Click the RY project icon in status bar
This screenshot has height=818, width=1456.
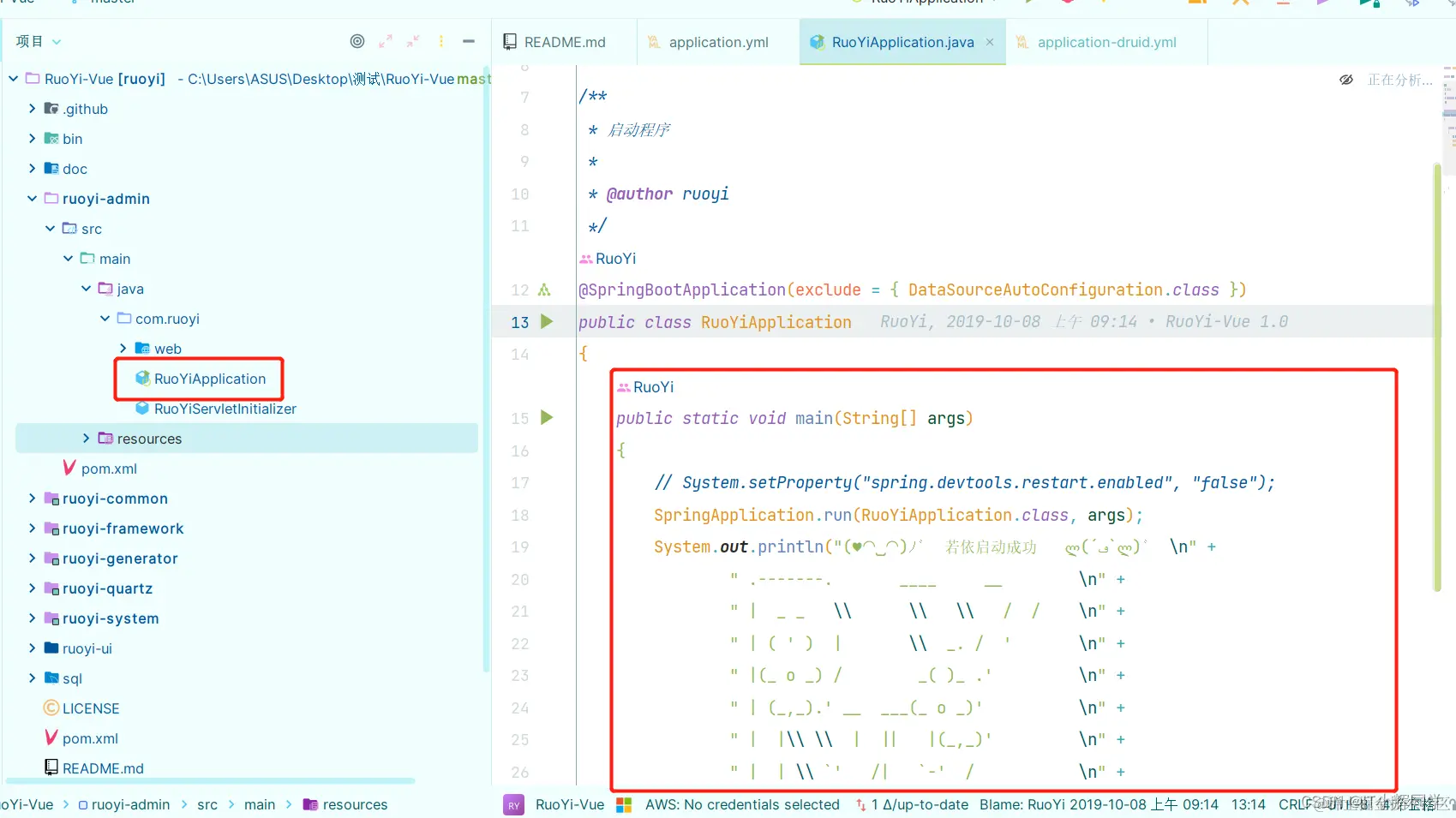513,805
